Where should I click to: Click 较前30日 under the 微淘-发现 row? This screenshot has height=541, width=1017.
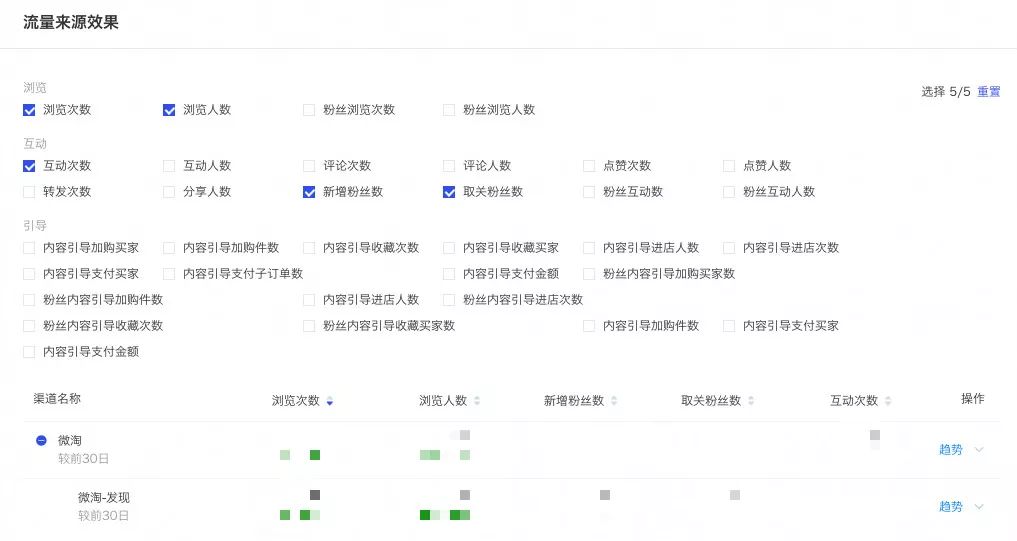click(104, 516)
